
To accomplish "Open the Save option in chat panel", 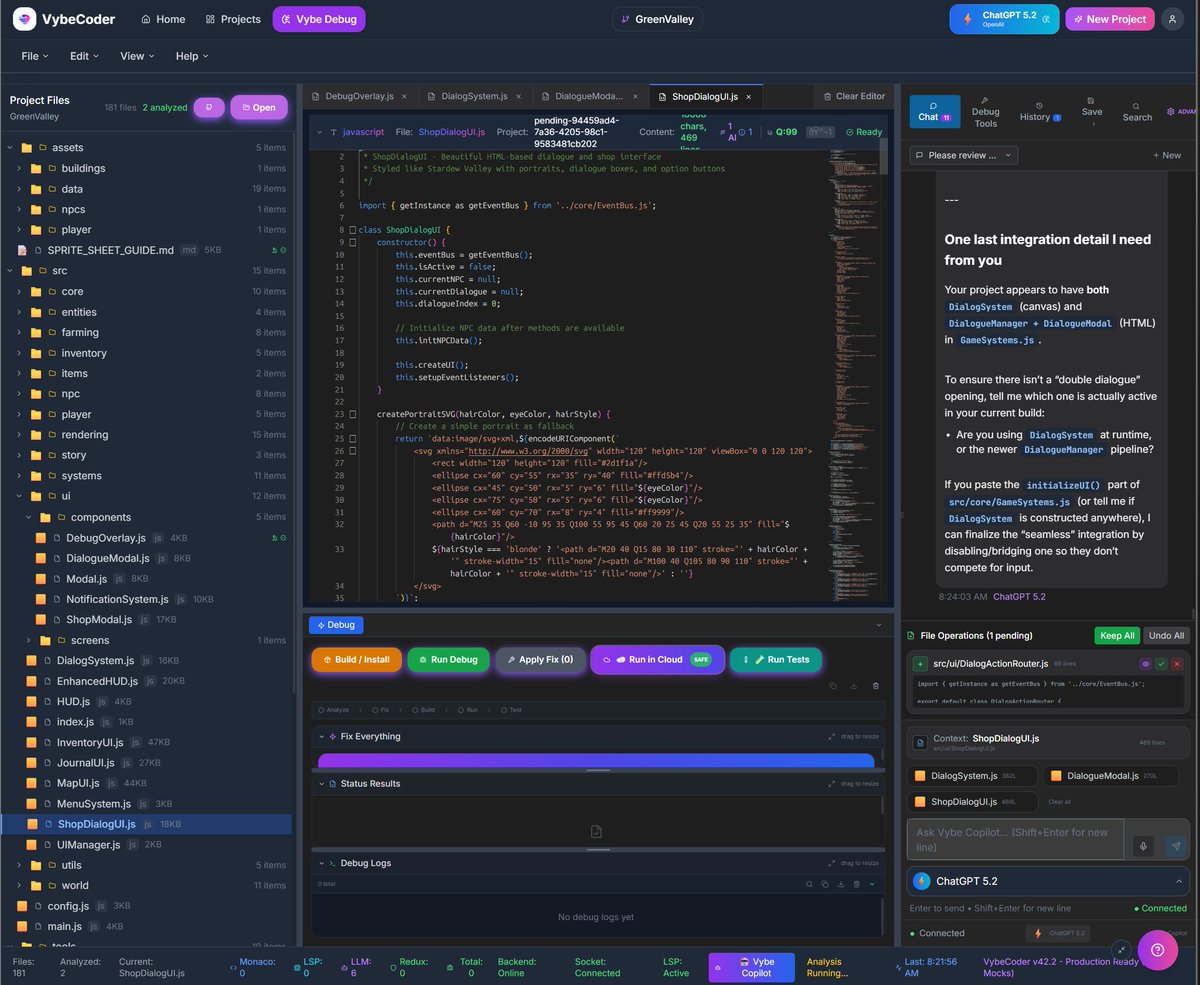I will click(x=1092, y=111).
